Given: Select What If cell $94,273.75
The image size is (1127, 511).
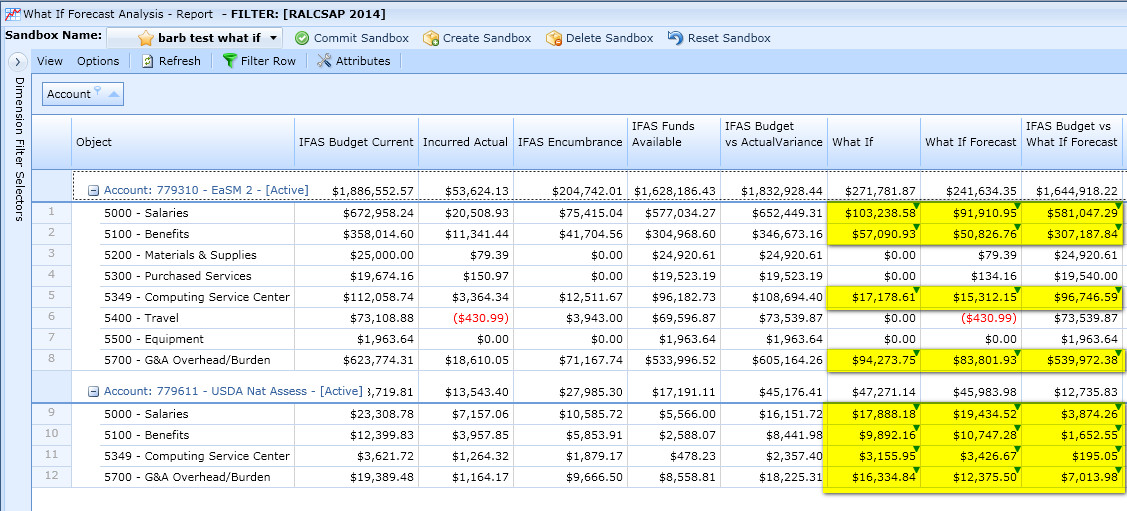Looking at the screenshot, I should (874, 360).
